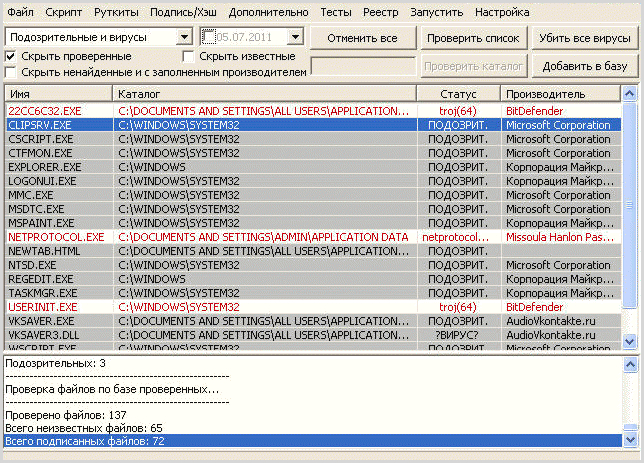The height and width of the screenshot is (463, 644).
Task: Open the Настройка menu
Action: (x=502, y=13)
